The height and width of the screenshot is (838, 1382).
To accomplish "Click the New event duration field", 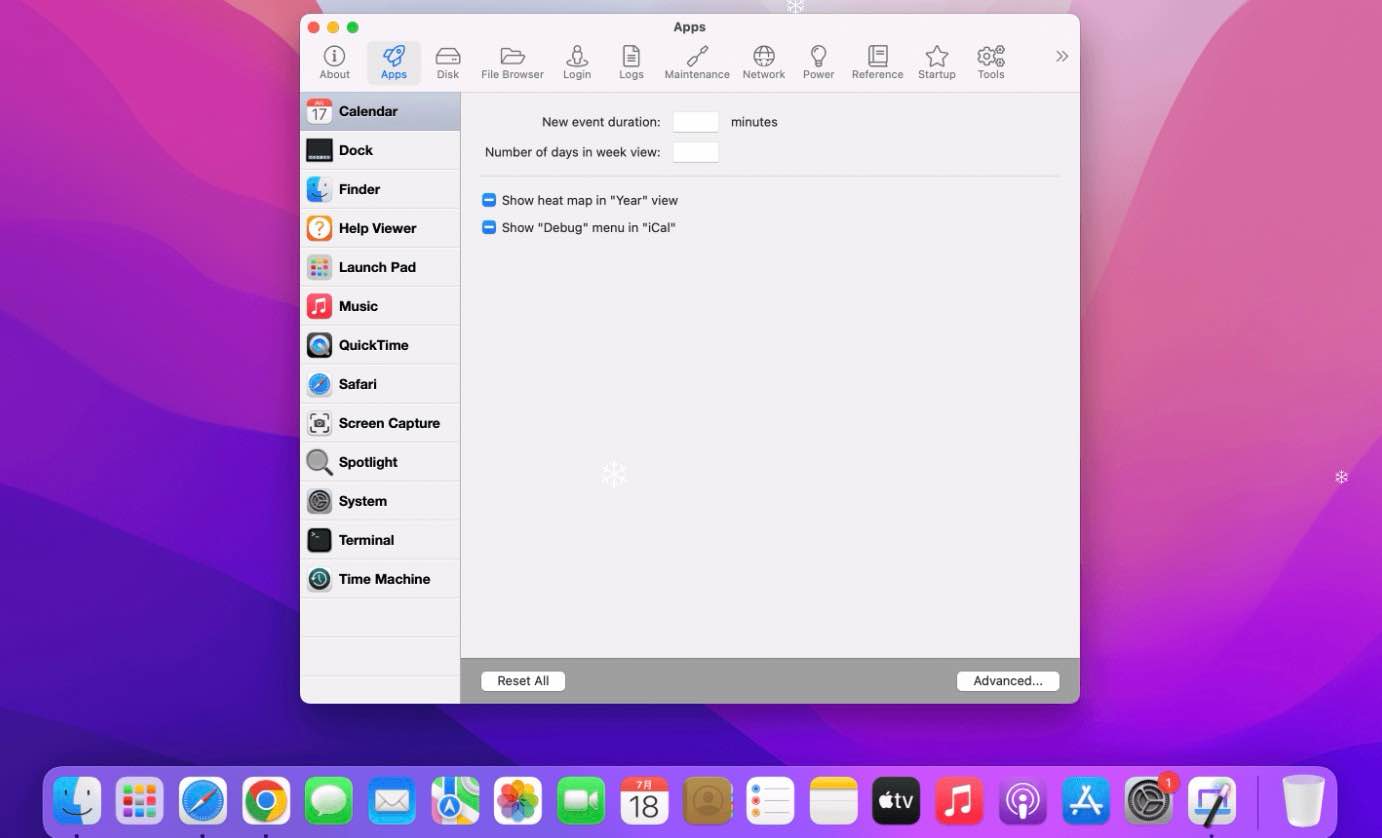I will 695,122.
